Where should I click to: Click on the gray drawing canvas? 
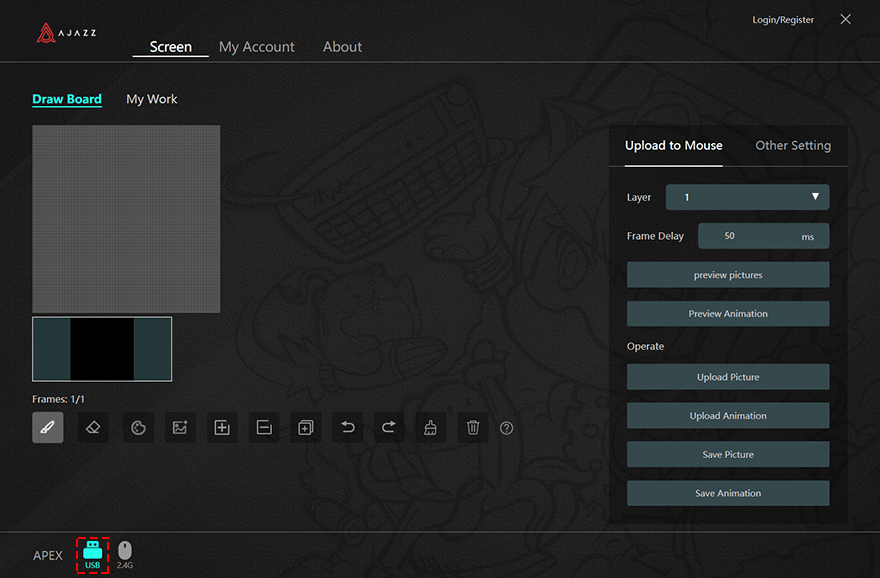126,219
